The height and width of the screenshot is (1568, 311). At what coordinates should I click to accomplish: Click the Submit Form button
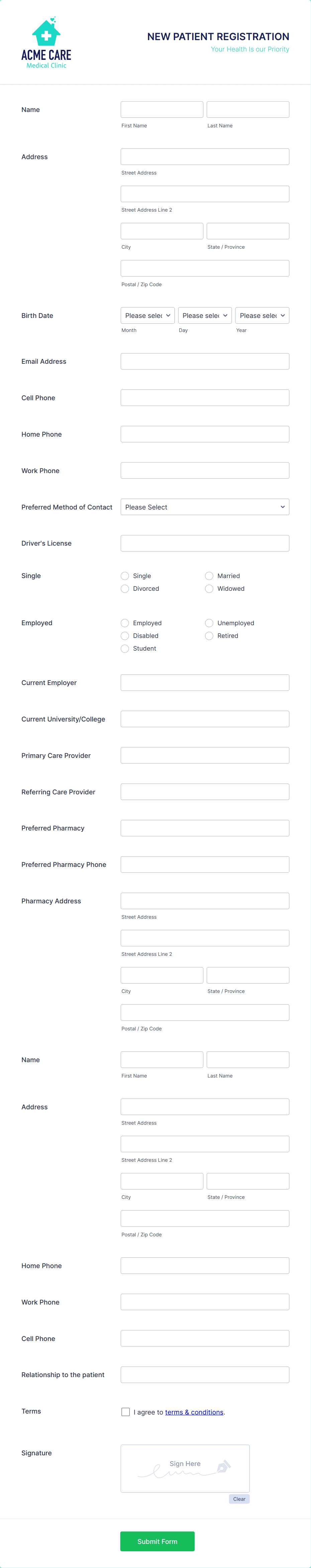[157, 1541]
